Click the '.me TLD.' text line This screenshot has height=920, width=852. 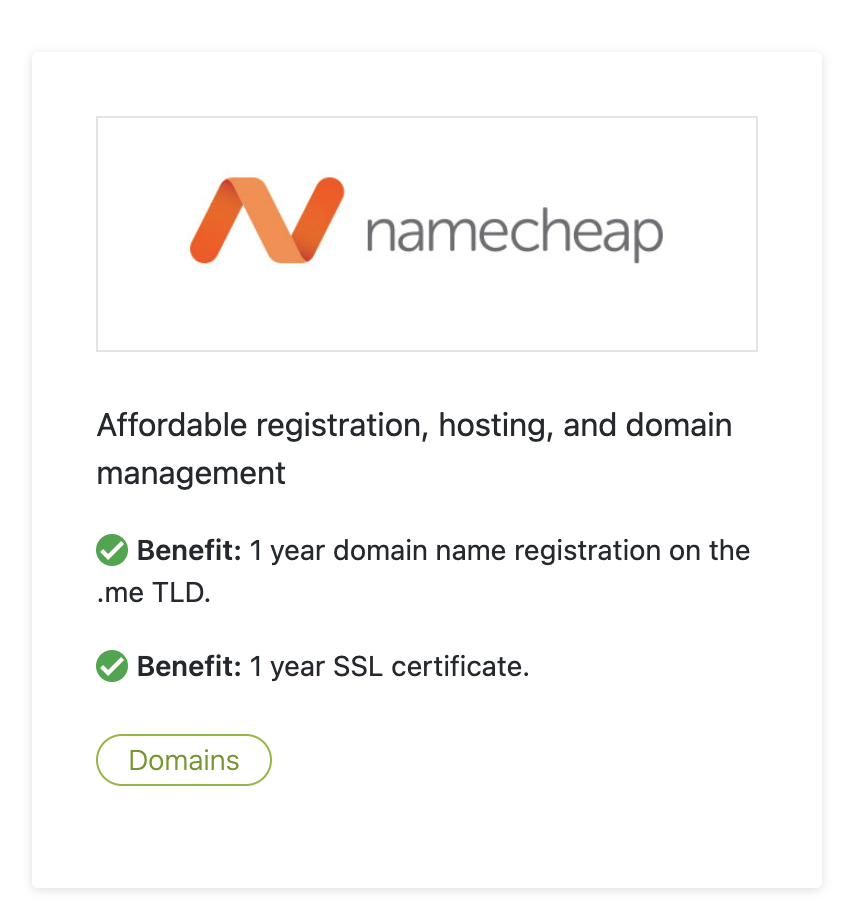154,593
